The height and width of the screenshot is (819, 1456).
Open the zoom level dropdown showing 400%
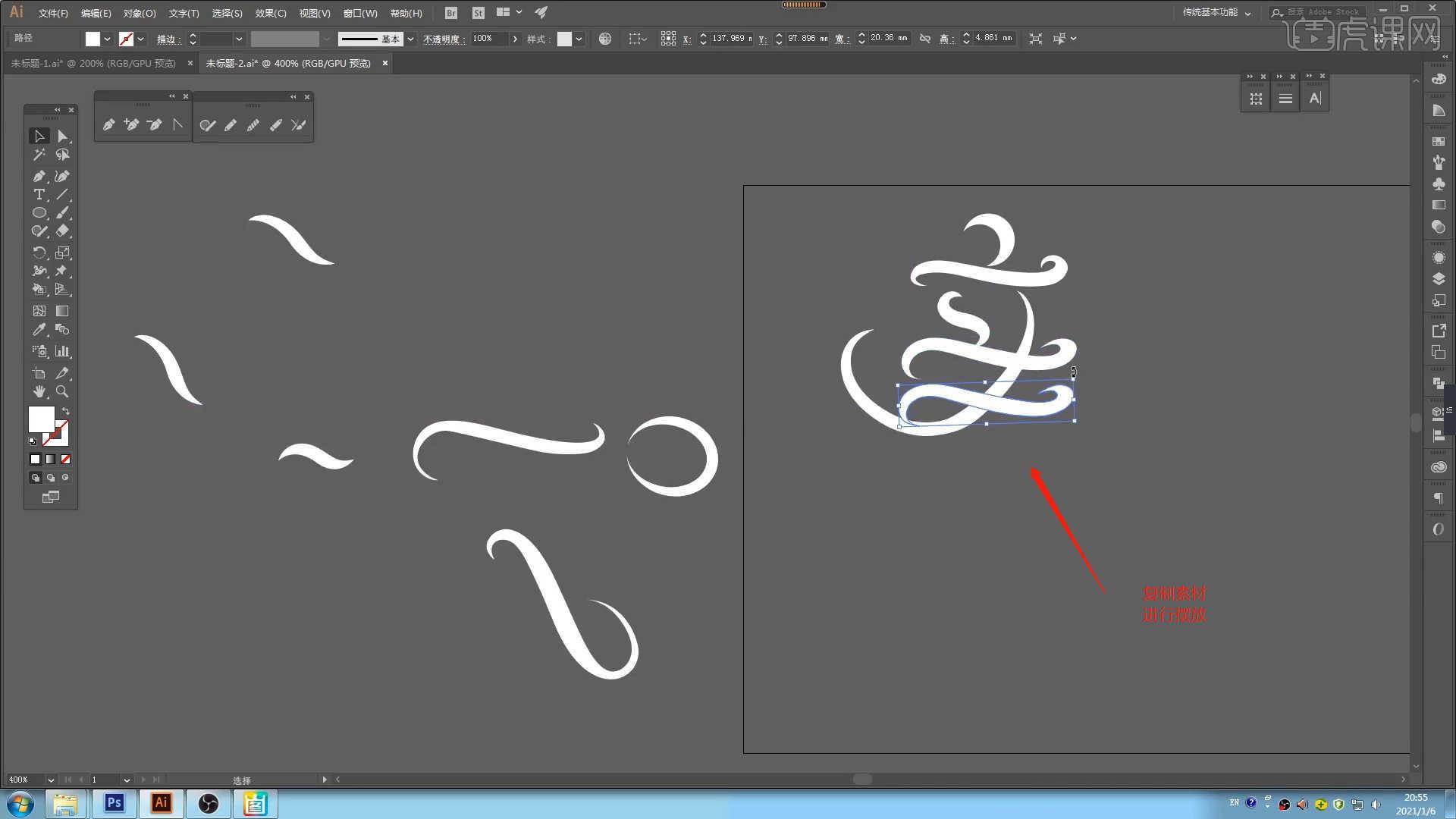click(x=50, y=780)
